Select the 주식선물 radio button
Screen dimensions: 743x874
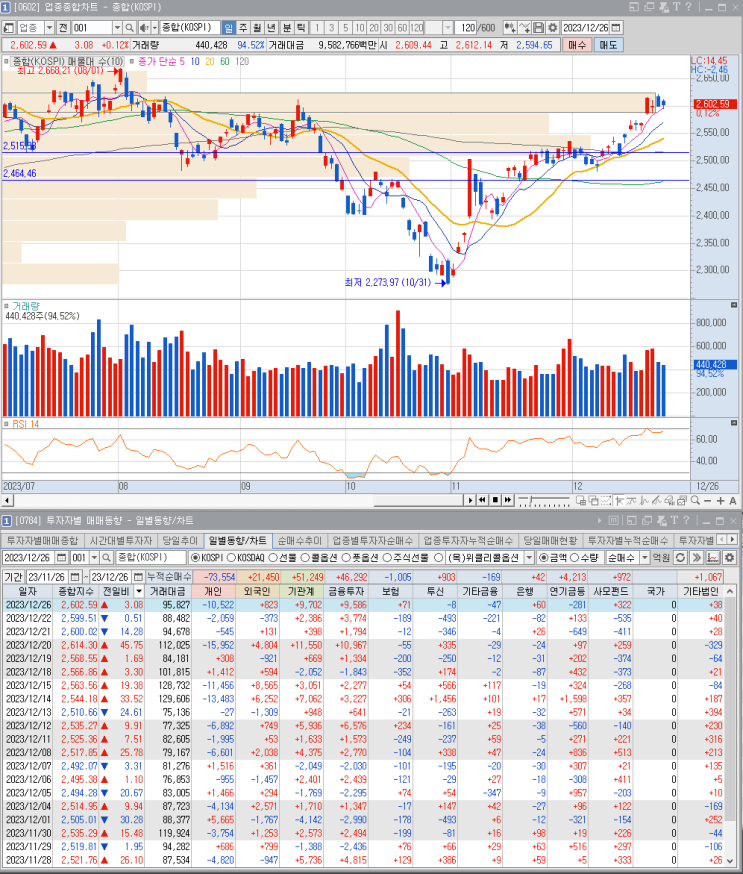(x=387, y=557)
